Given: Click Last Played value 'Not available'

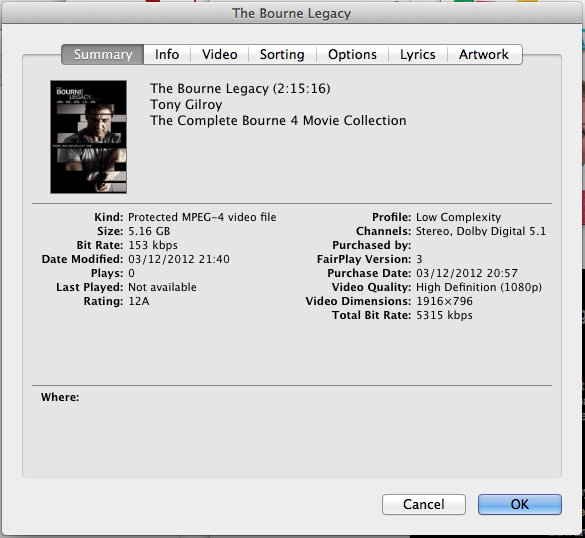Looking at the screenshot, I should pos(162,287).
